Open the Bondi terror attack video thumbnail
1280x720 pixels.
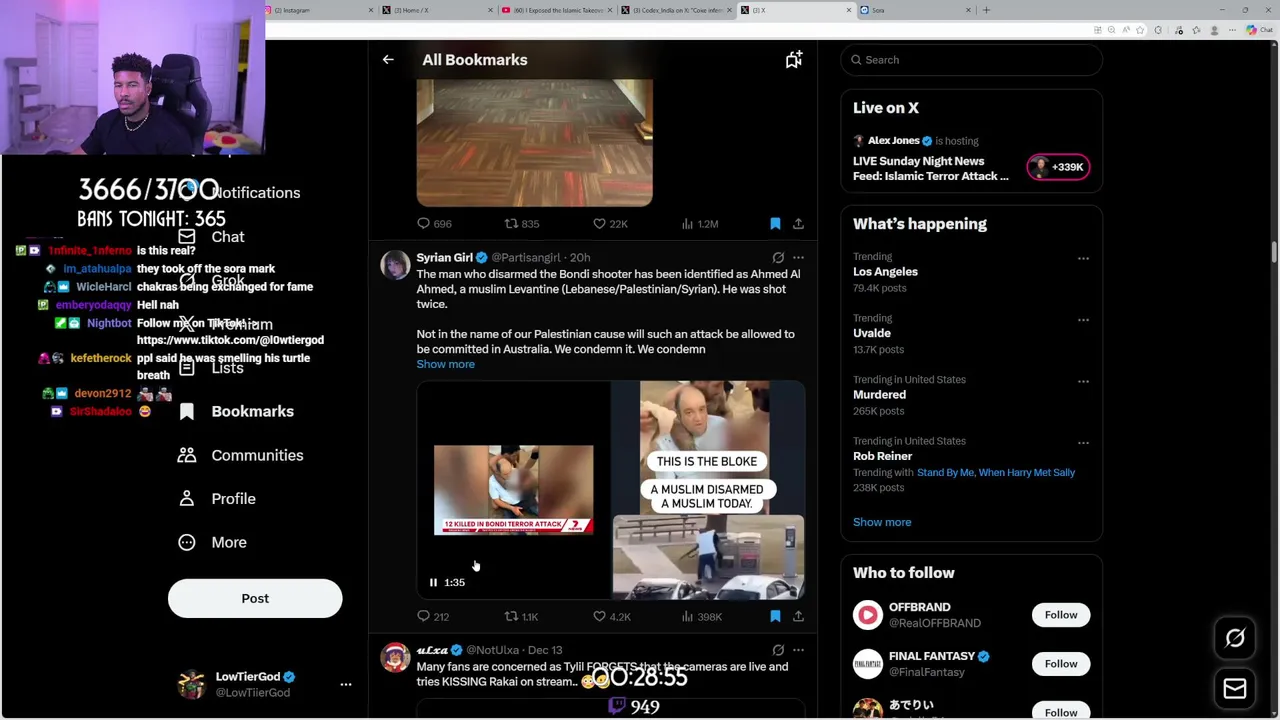pos(513,490)
